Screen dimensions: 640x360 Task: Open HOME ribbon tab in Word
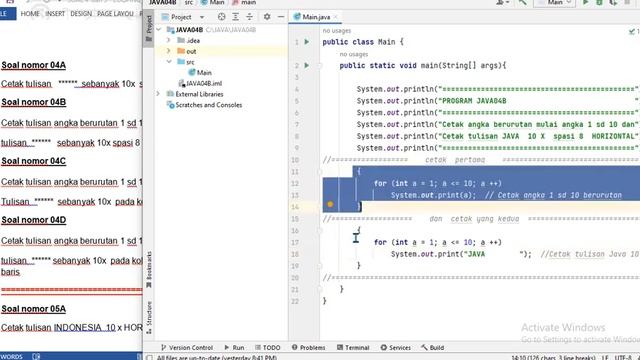coord(30,13)
